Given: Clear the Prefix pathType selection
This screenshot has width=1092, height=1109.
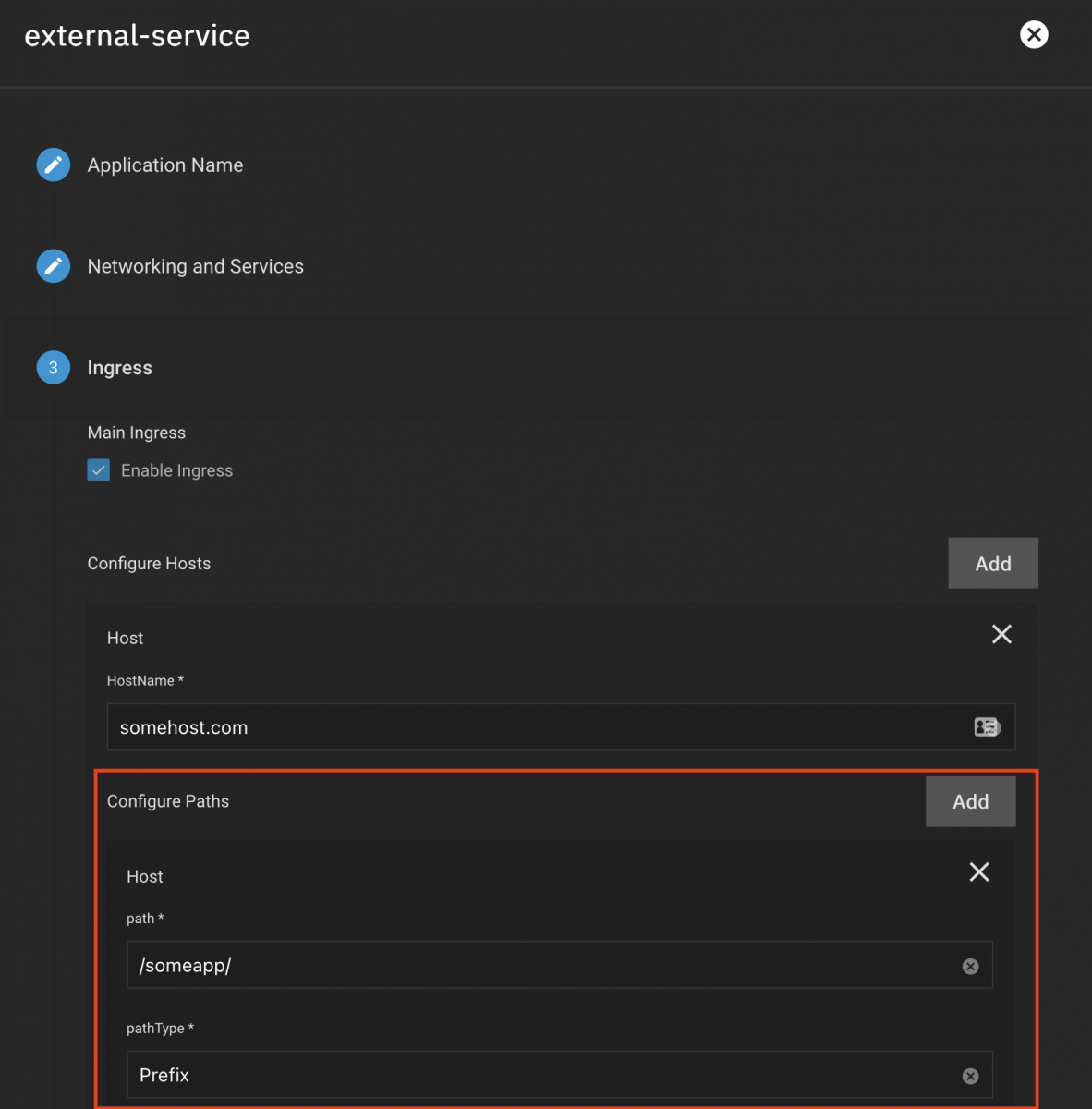Looking at the screenshot, I should pyautogui.click(x=970, y=1076).
